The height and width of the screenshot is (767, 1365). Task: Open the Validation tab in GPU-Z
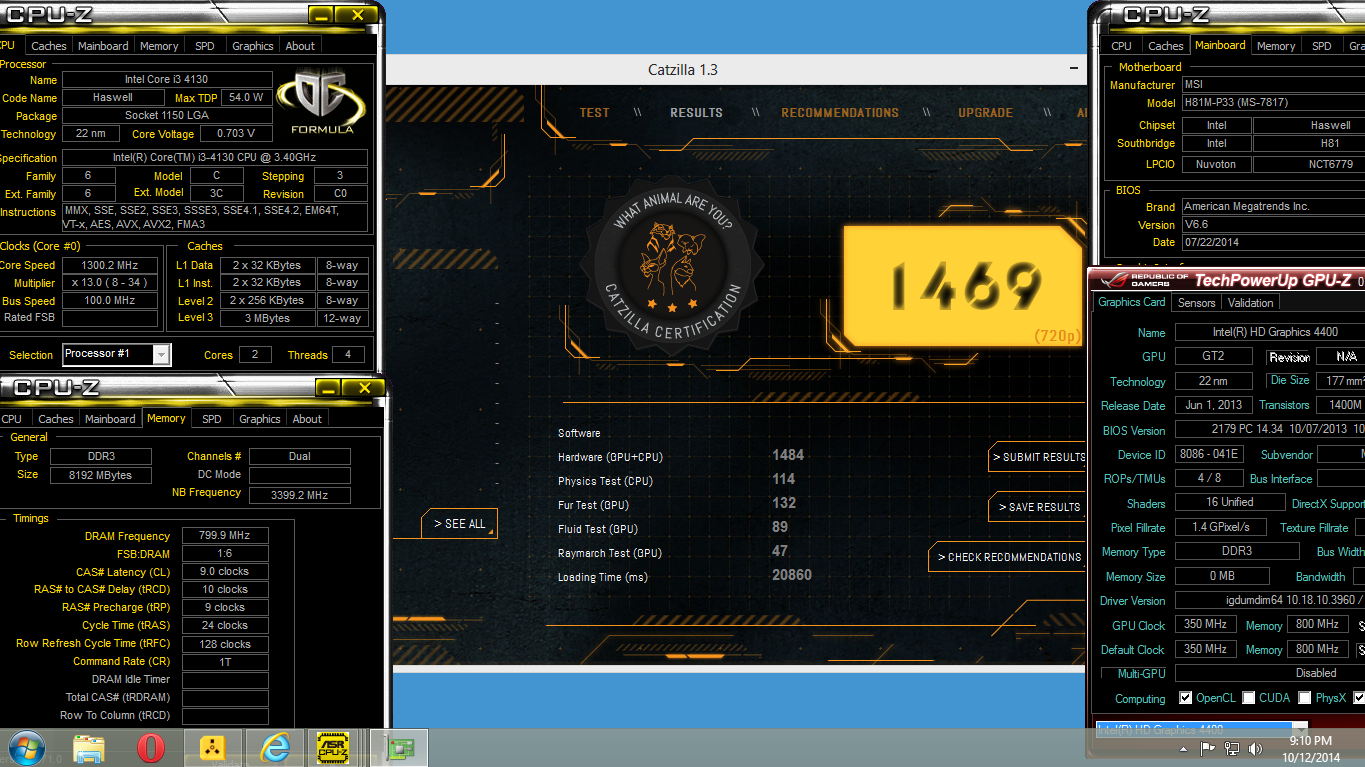pyautogui.click(x=1251, y=303)
